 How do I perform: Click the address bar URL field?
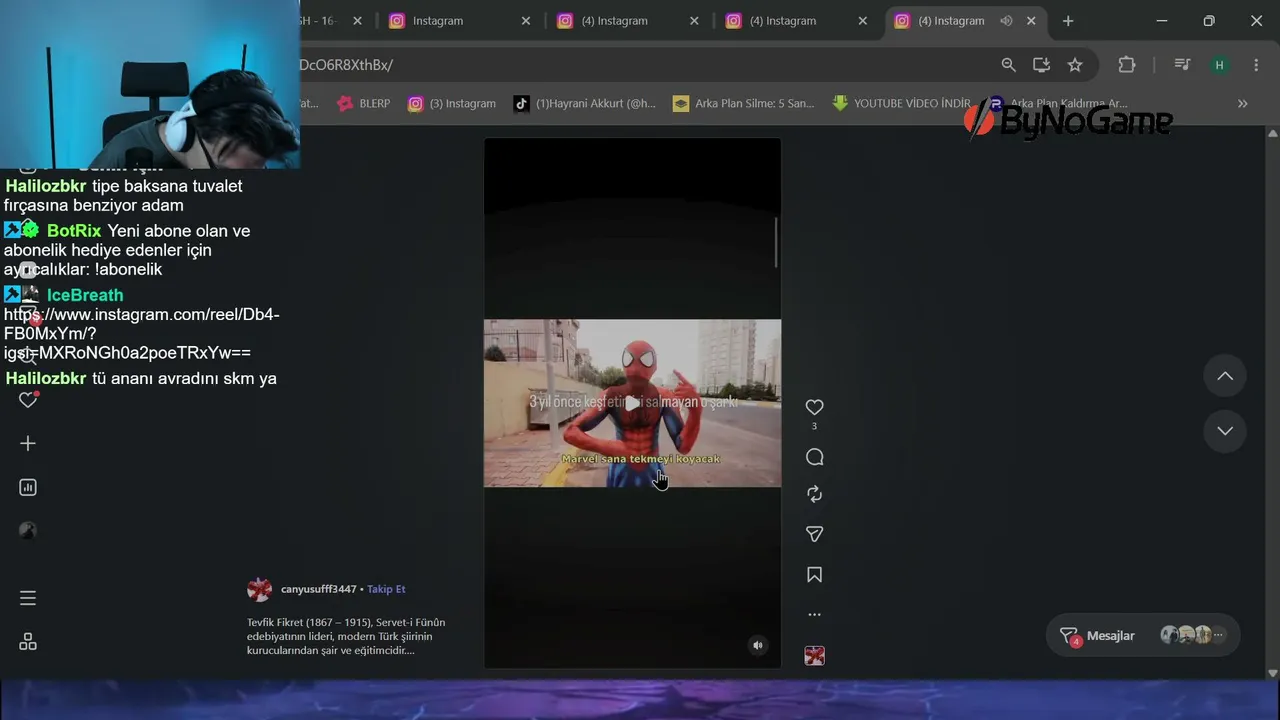tap(640, 65)
